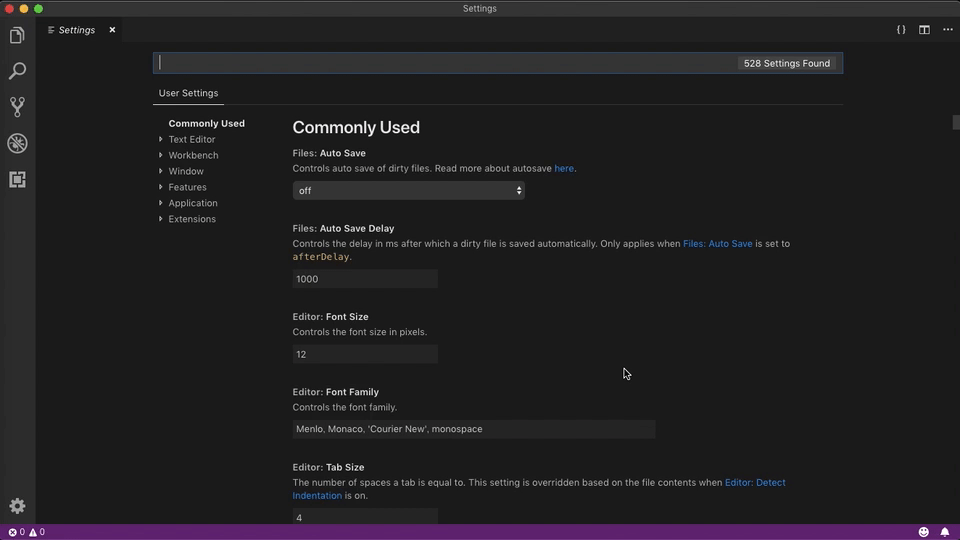Viewport: 960px width, 540px height.
Task: Open settings JSON with braces icon
Action: 901,29
